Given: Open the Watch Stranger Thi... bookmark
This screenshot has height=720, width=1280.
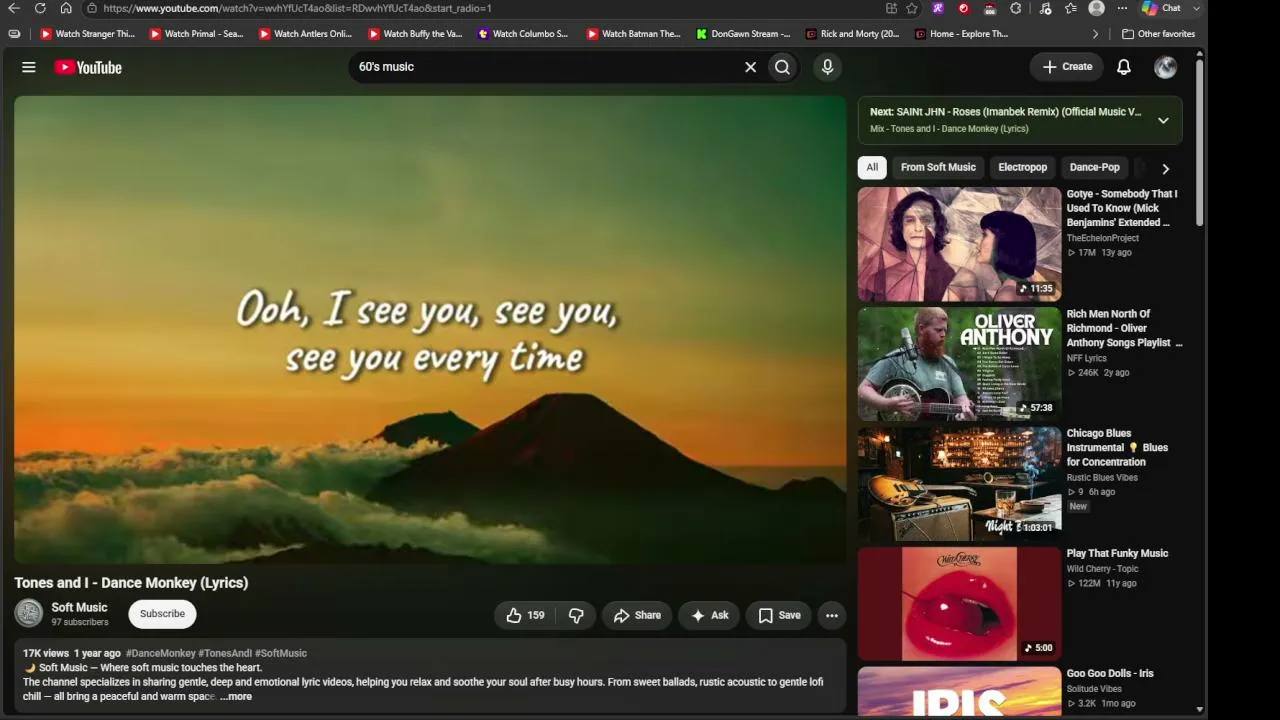Looking at the screenshot, I should tap(87, 34).
